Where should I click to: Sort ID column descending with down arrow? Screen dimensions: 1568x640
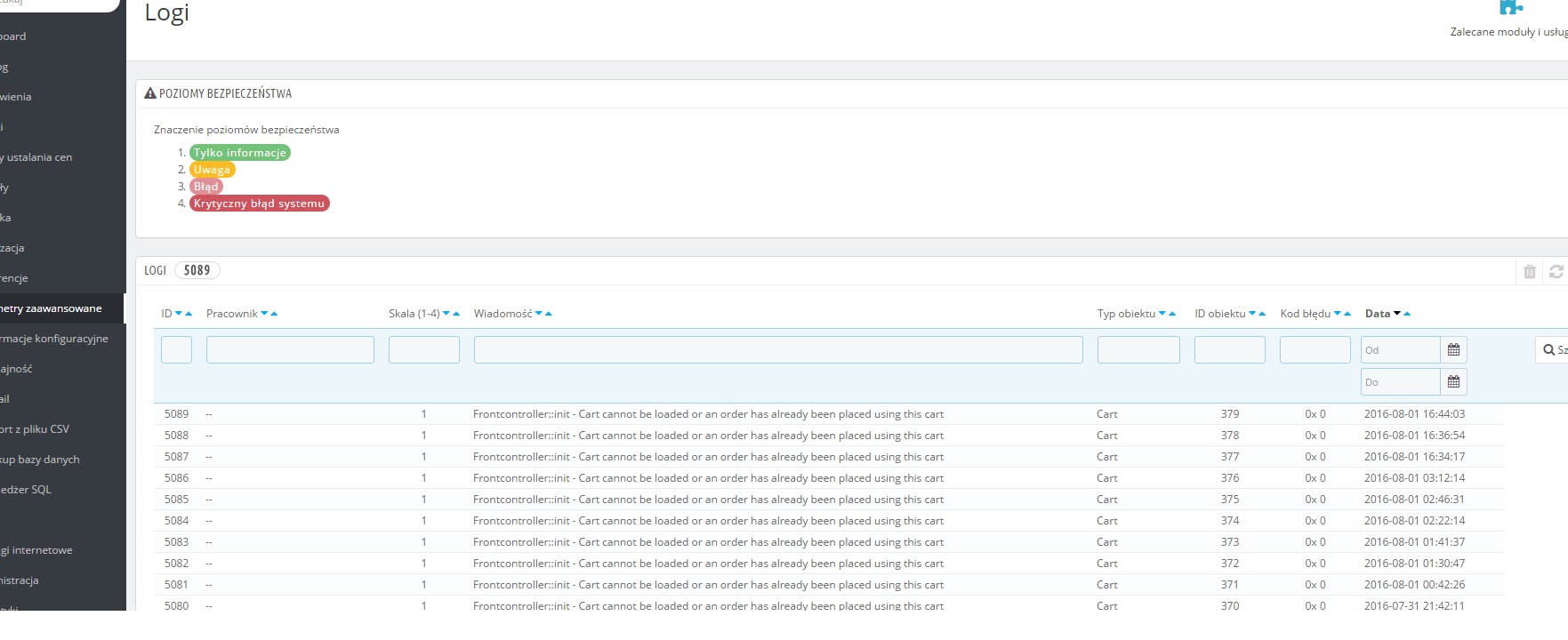point(179,314)
